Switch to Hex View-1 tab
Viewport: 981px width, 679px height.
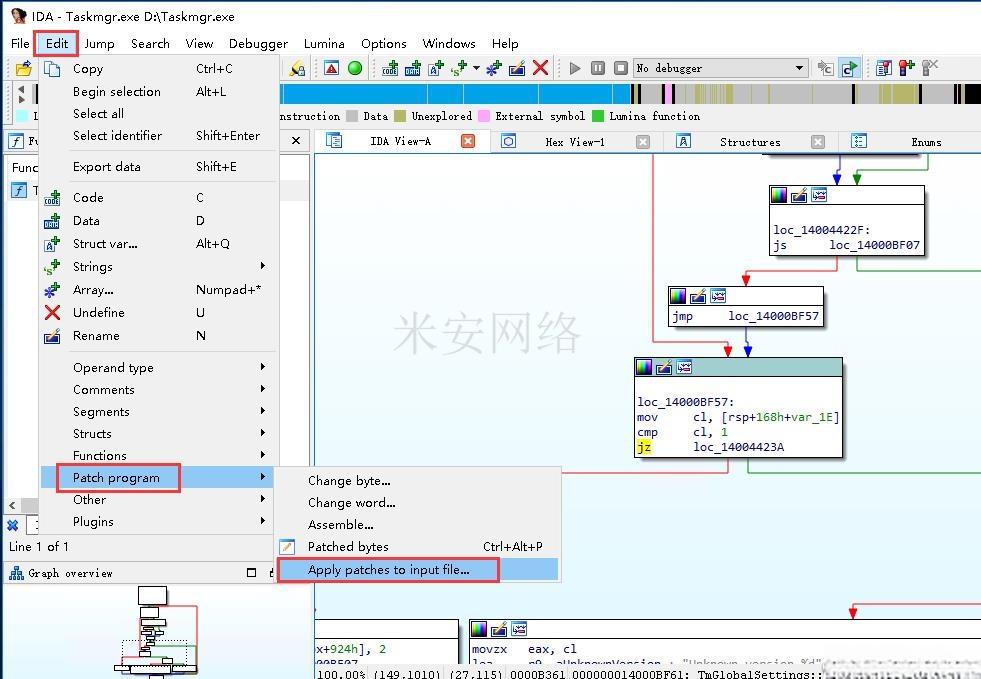pos(575,142)
